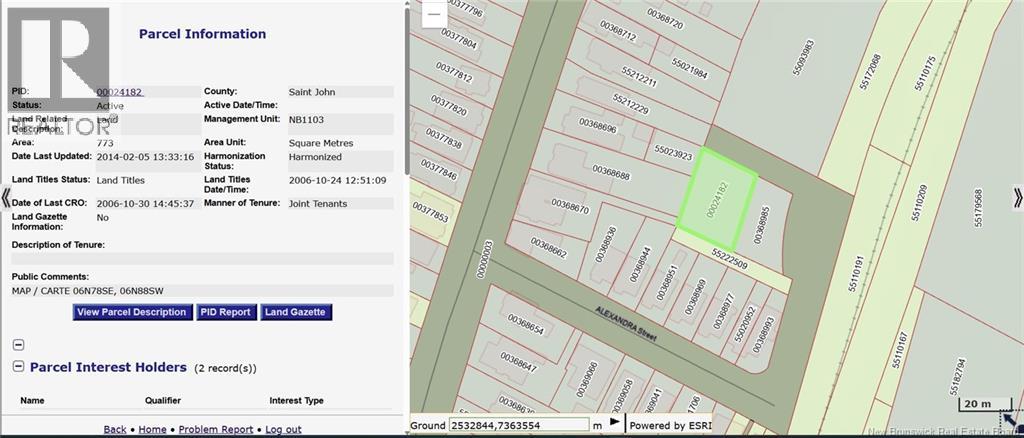Open the PID Report
Viewport: 1024px width, 438px height.
click(225, 312)
